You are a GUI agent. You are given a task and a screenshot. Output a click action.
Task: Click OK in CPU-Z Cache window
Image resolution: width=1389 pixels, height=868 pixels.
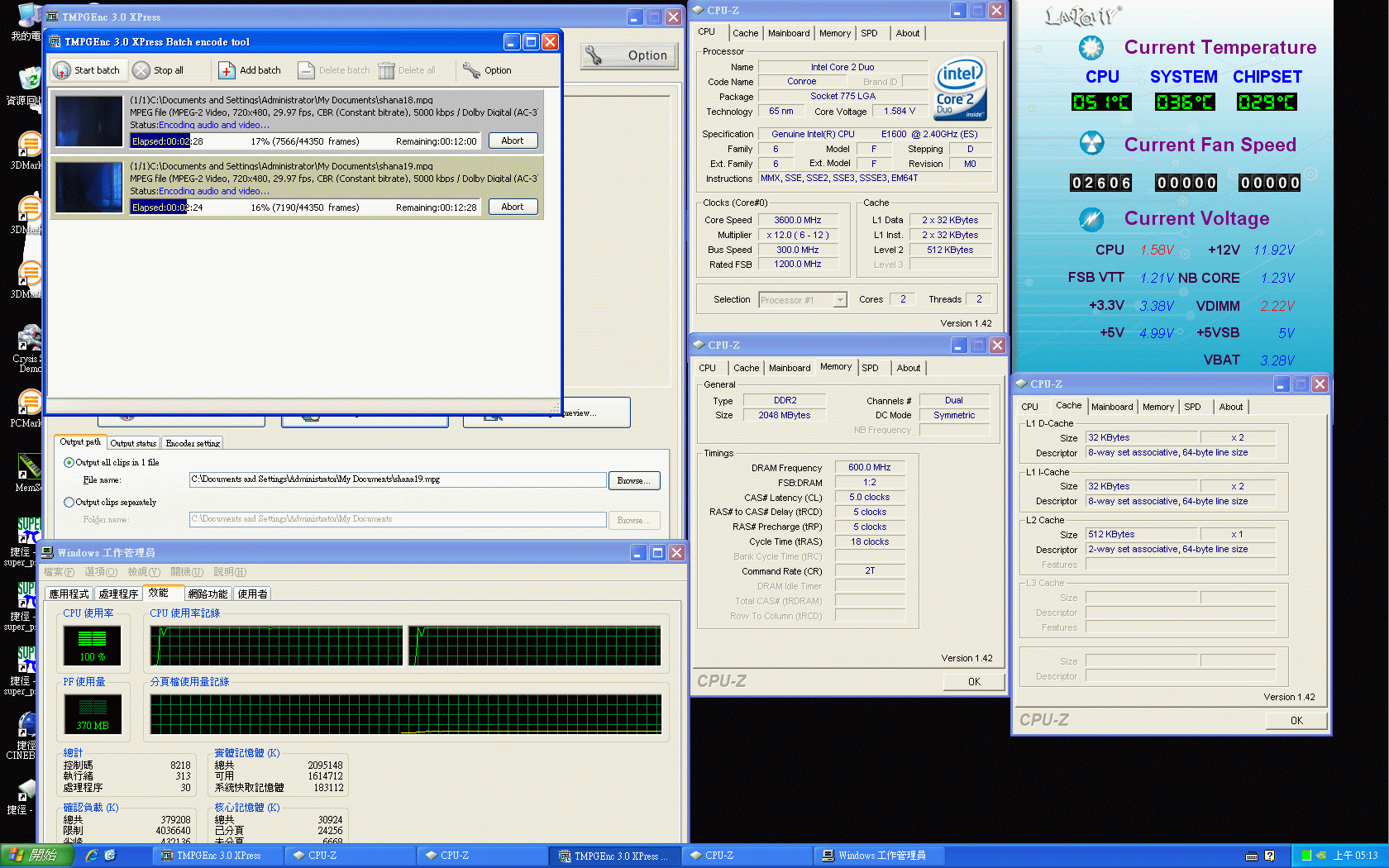point(1296,721)
